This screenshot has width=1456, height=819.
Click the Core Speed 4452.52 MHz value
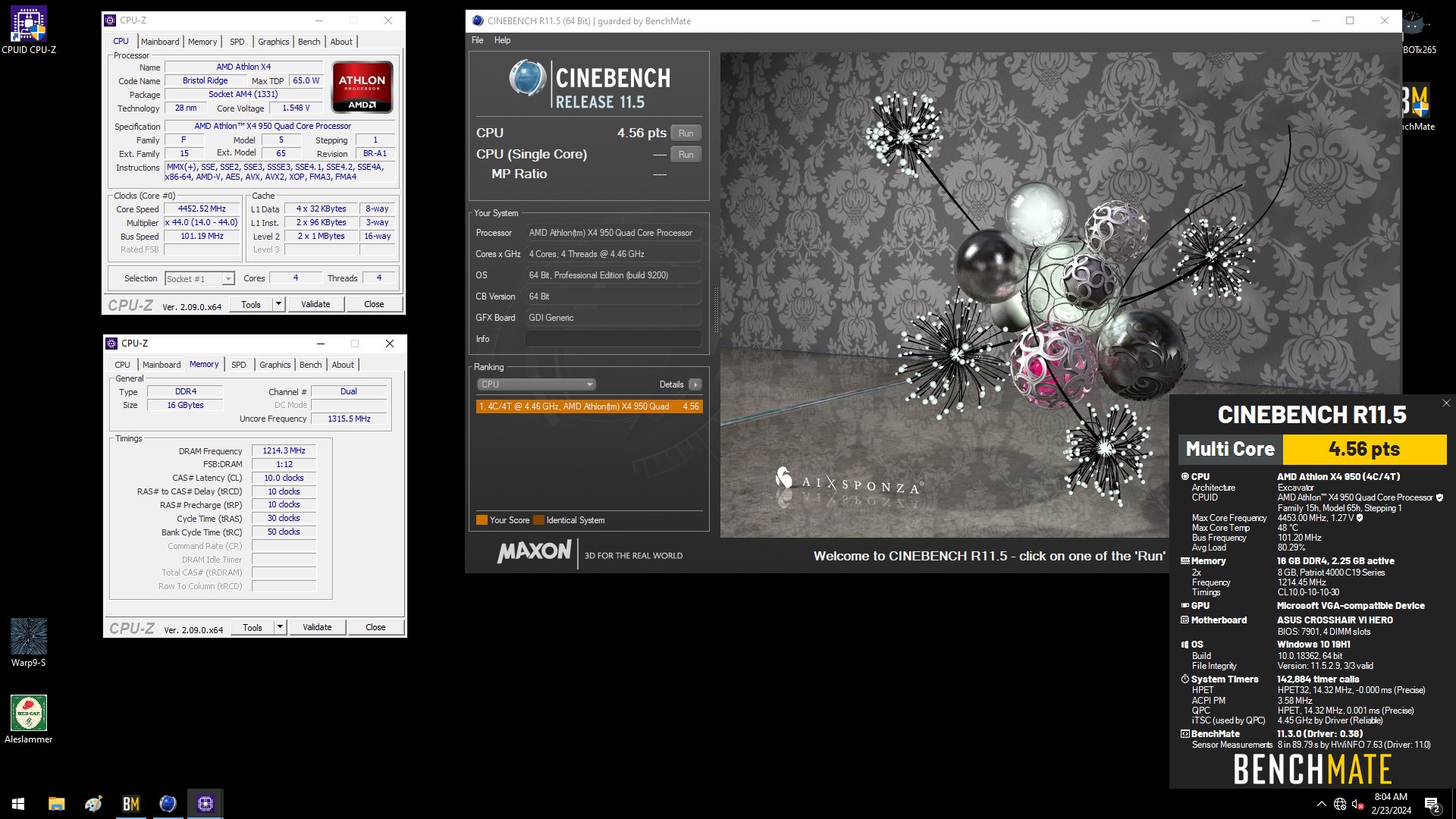coord(202,209)
